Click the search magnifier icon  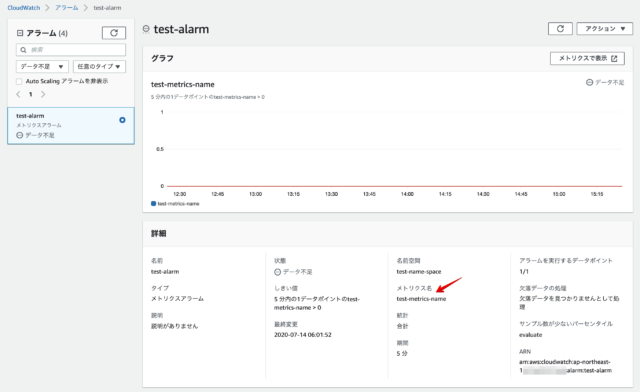pos(23,50)
